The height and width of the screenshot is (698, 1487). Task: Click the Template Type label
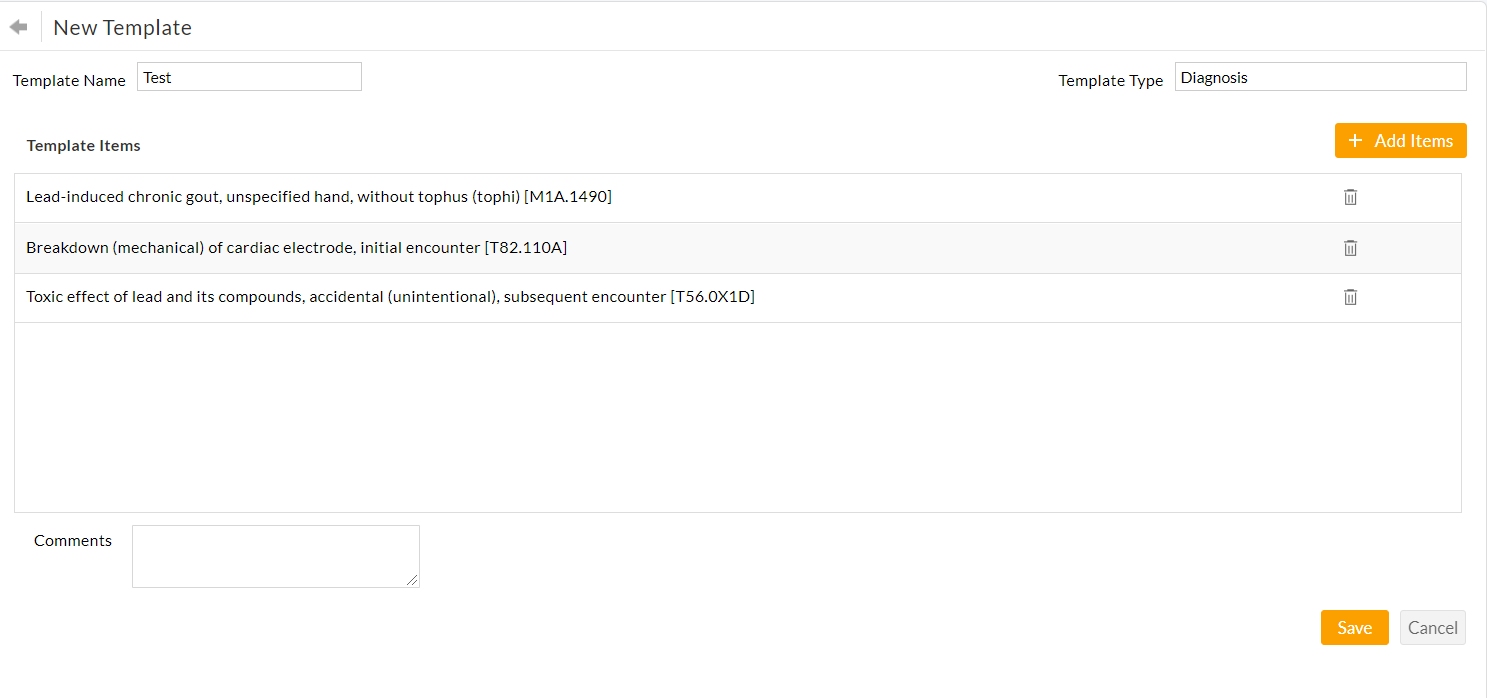[1110, 81]
